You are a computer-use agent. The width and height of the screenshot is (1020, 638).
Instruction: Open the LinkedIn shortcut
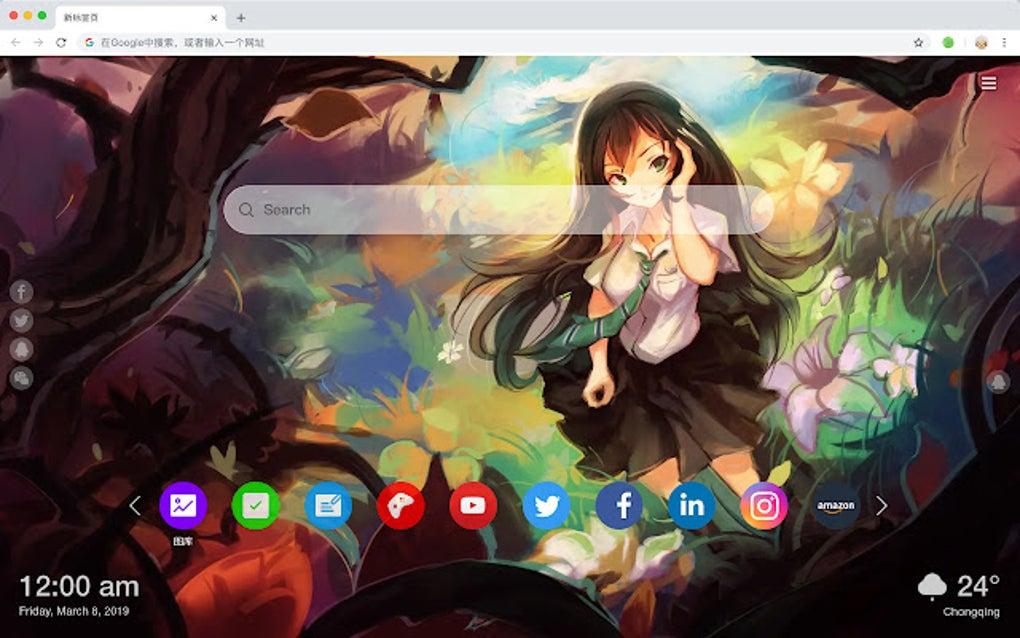(691, 505)
